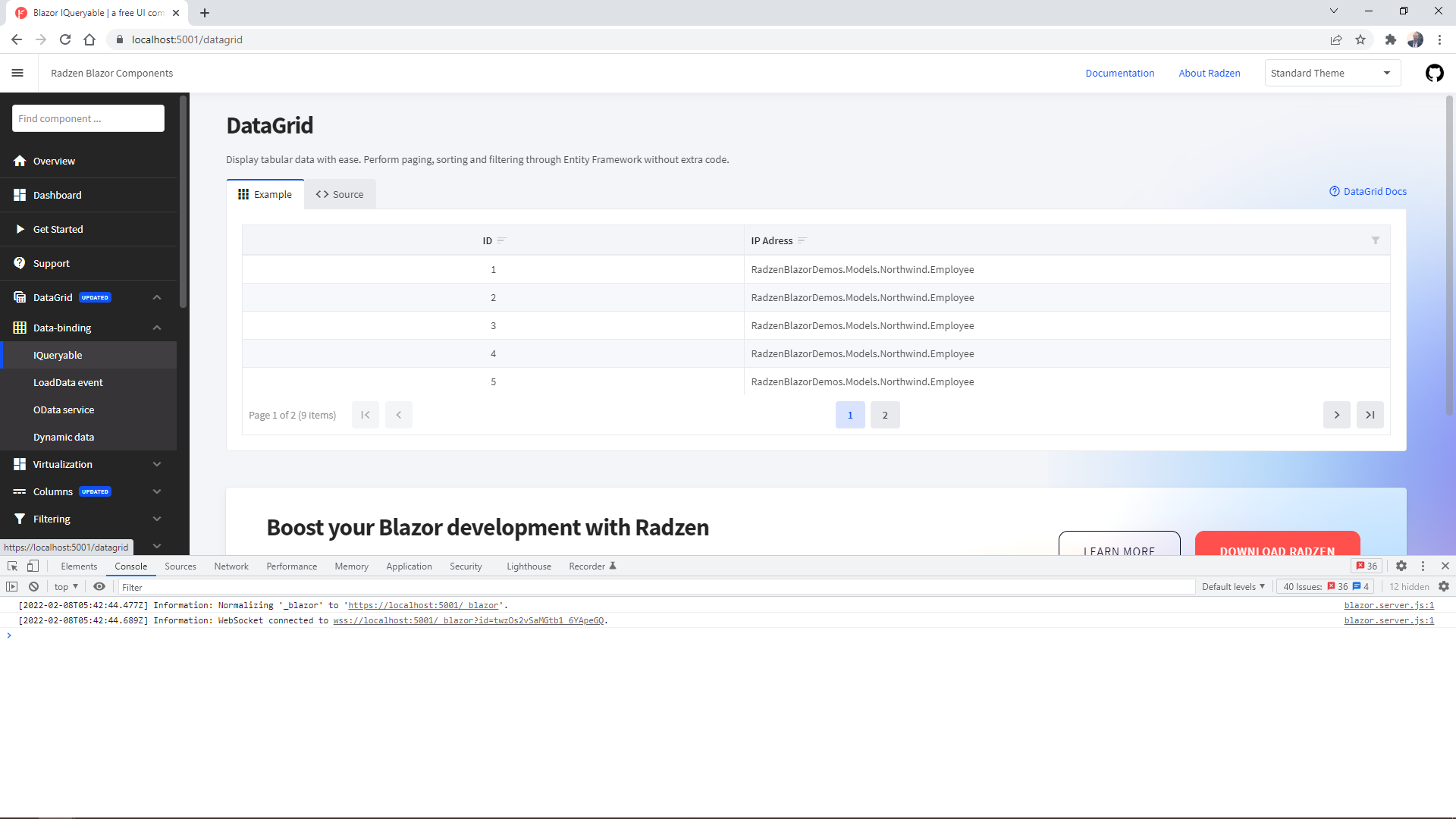Open DevTools more options menu
The height and width of the screenshot is (819, 1456).
click(x=1423, y=566)
